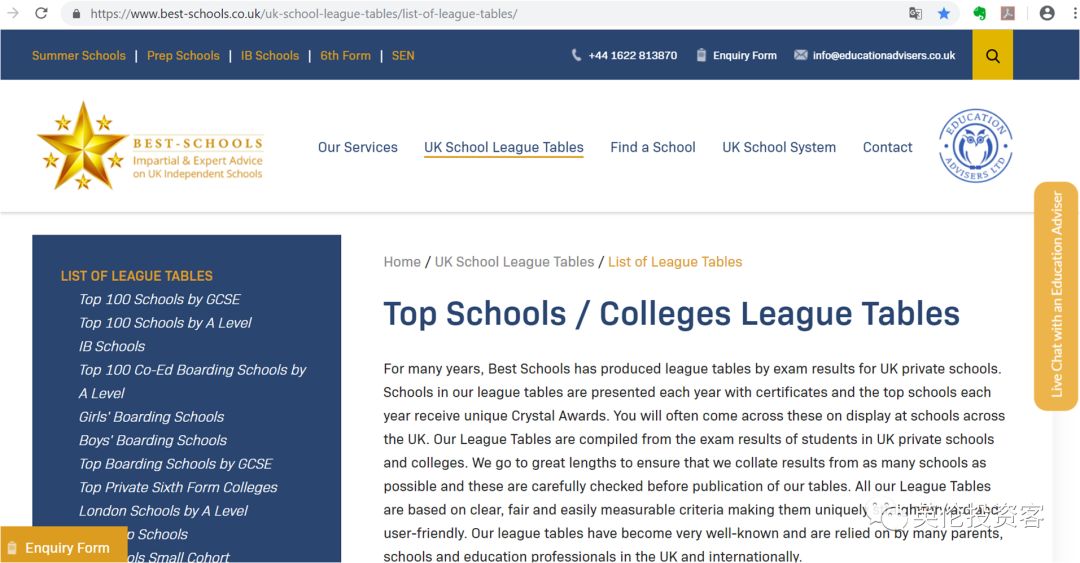Click UK School League Tables breadcrumb

click(514, 262)
